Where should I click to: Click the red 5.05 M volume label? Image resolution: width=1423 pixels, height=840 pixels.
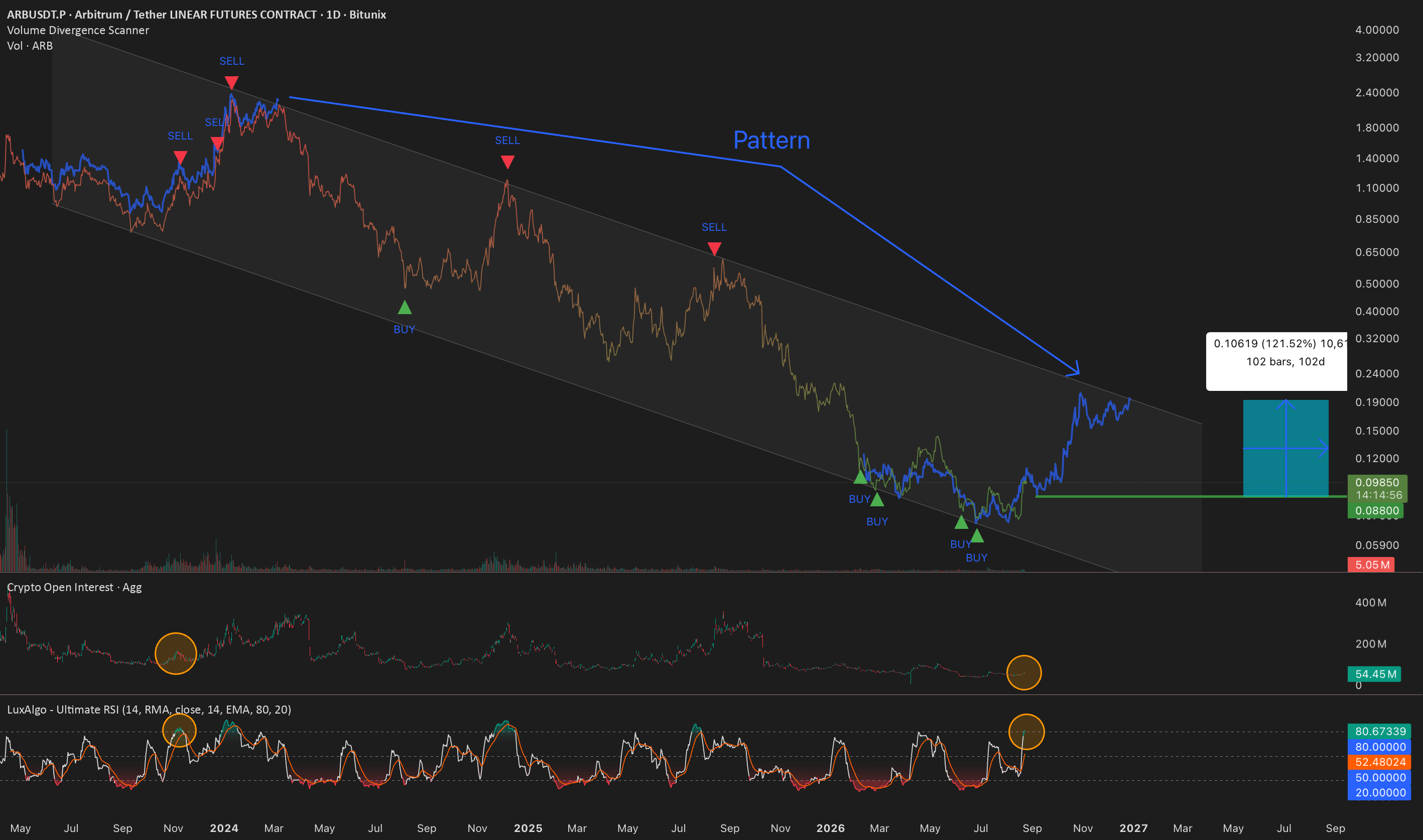click(1371, 565)
